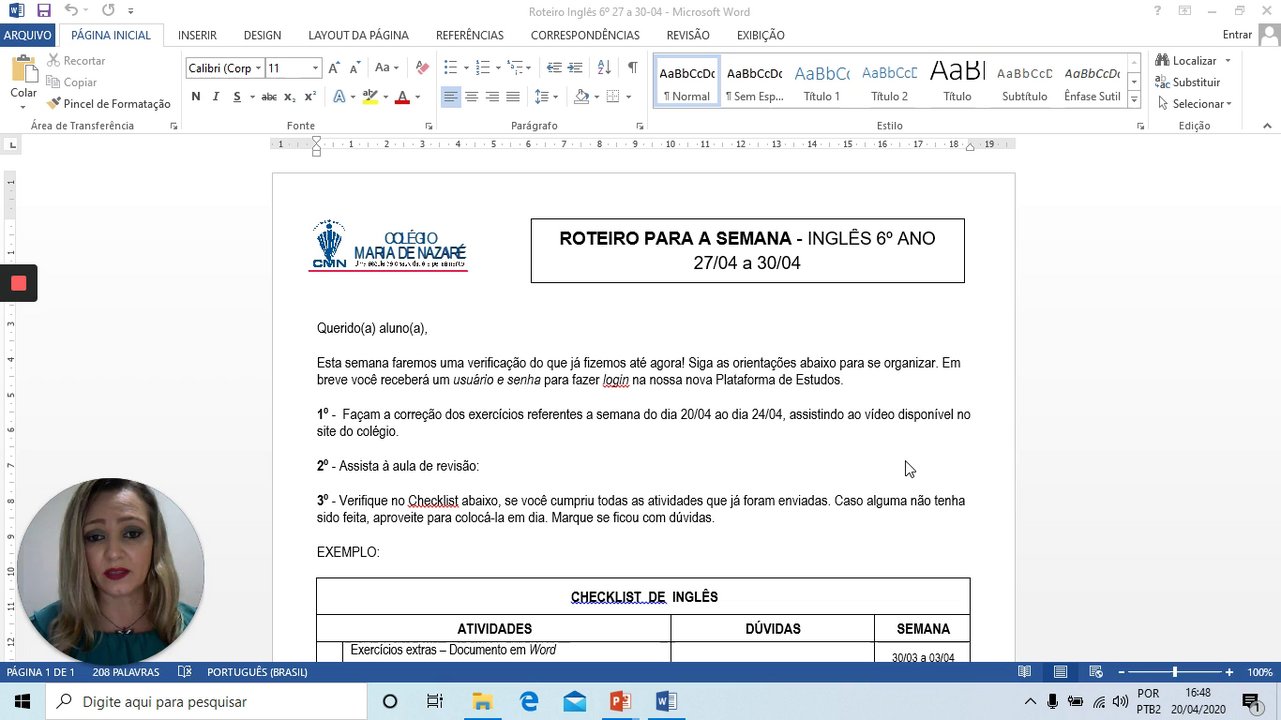Stop recording with the red square button
This screenshot has width=1281, height=720.
(x=18, y=283)
